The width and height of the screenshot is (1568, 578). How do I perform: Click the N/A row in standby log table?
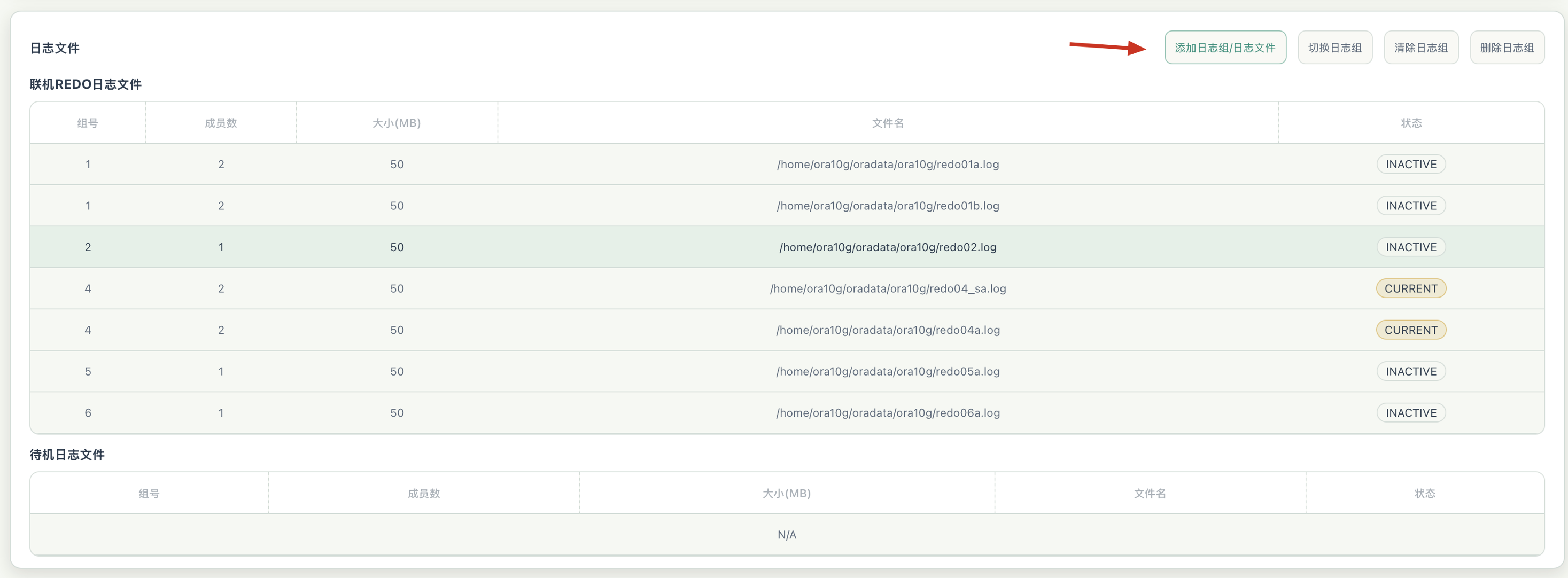coord(787,535)
